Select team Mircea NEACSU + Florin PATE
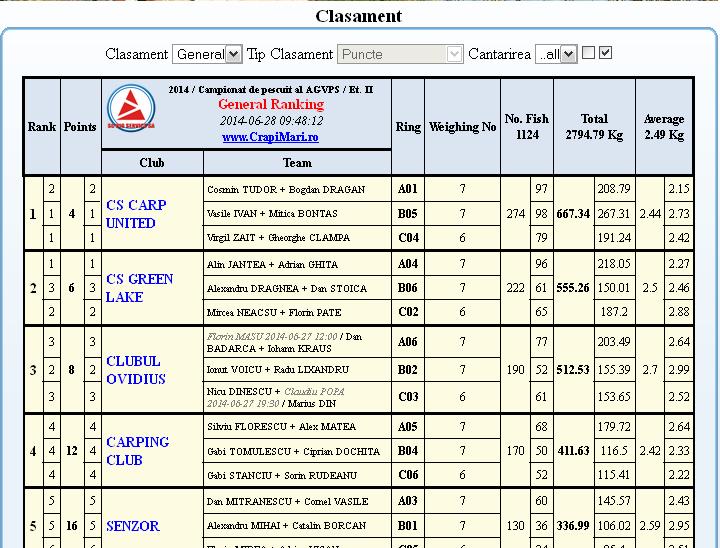 tap(274, 312)
